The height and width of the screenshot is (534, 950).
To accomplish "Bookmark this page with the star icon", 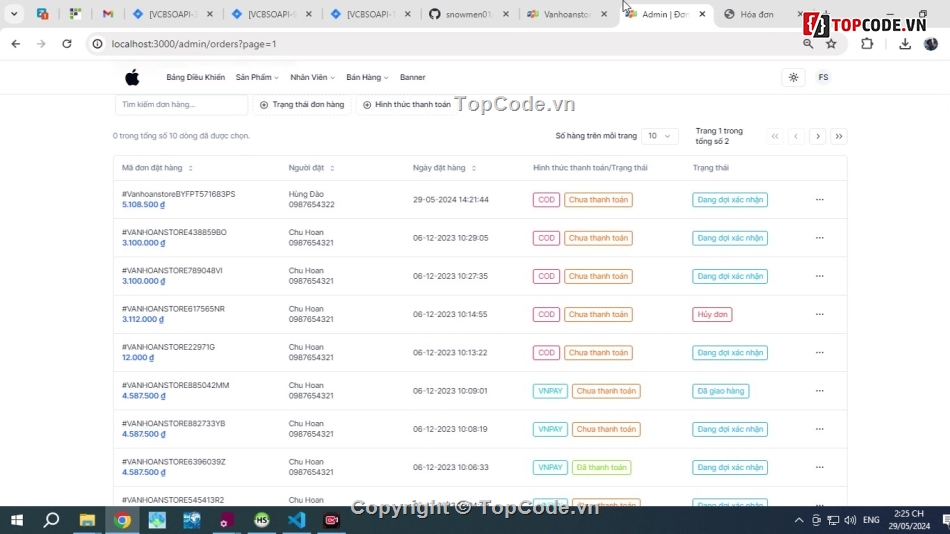I will tap(831, 44).
